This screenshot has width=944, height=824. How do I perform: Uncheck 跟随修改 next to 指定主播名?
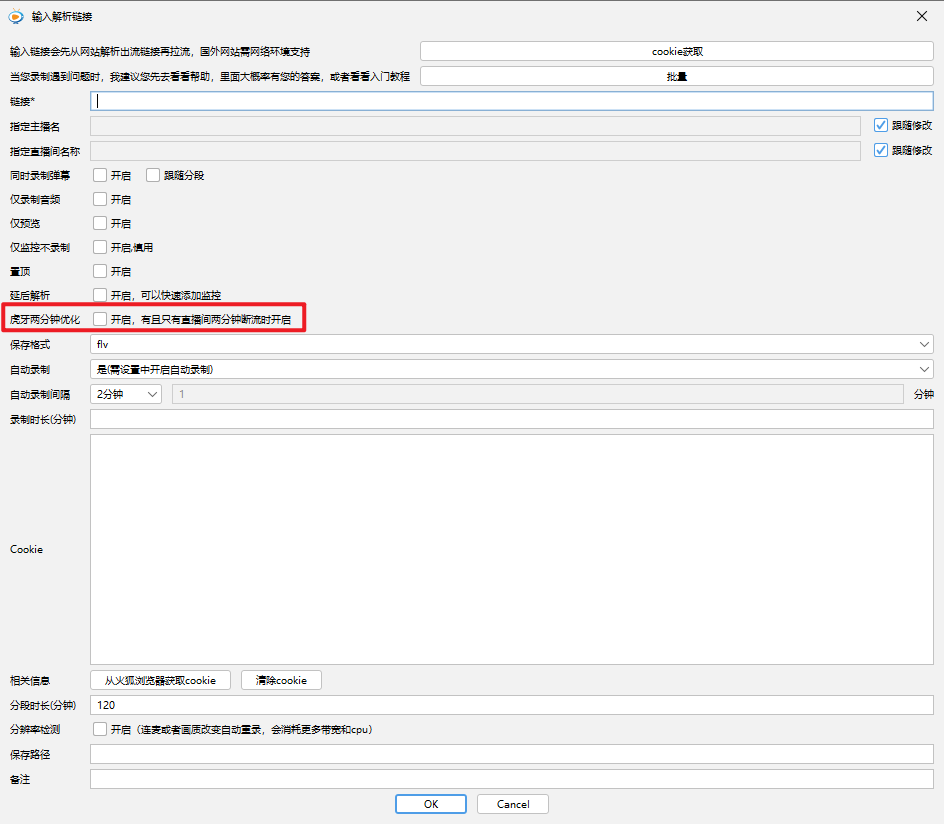pos(880,125)
